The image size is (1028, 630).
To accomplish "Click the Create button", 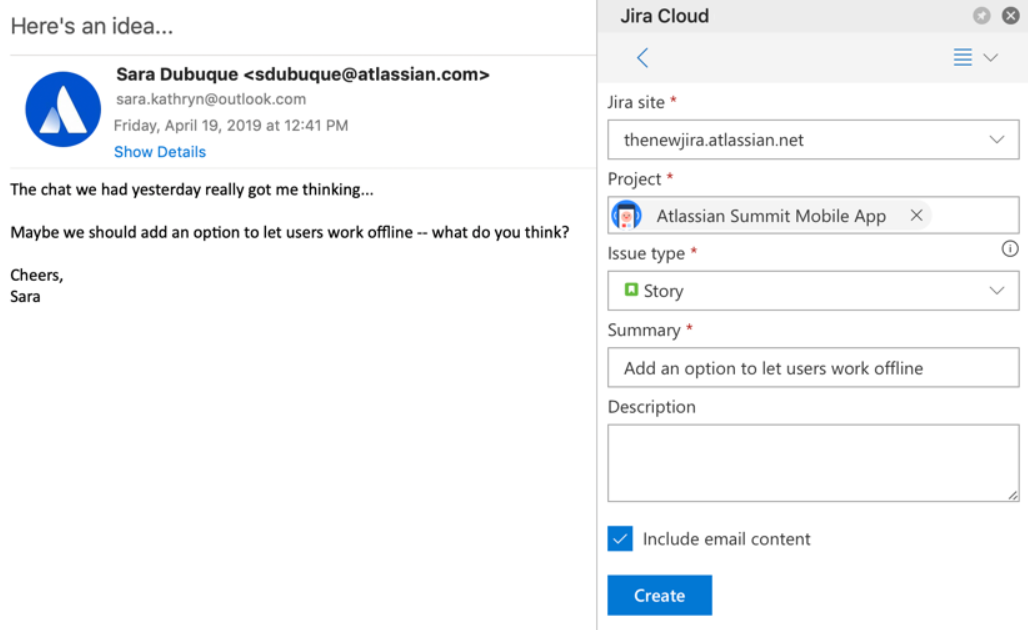I will tap(660, 595).
